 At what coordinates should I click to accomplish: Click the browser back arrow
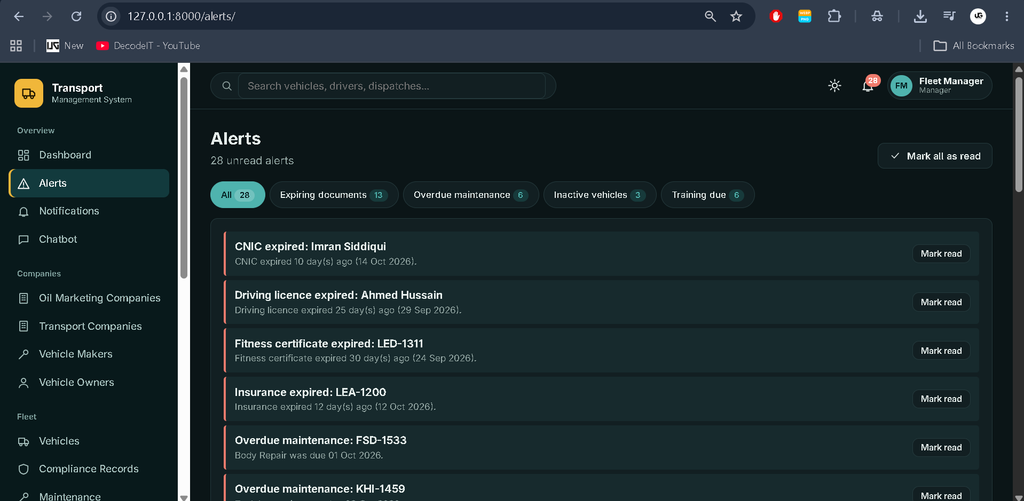point(18,16)
